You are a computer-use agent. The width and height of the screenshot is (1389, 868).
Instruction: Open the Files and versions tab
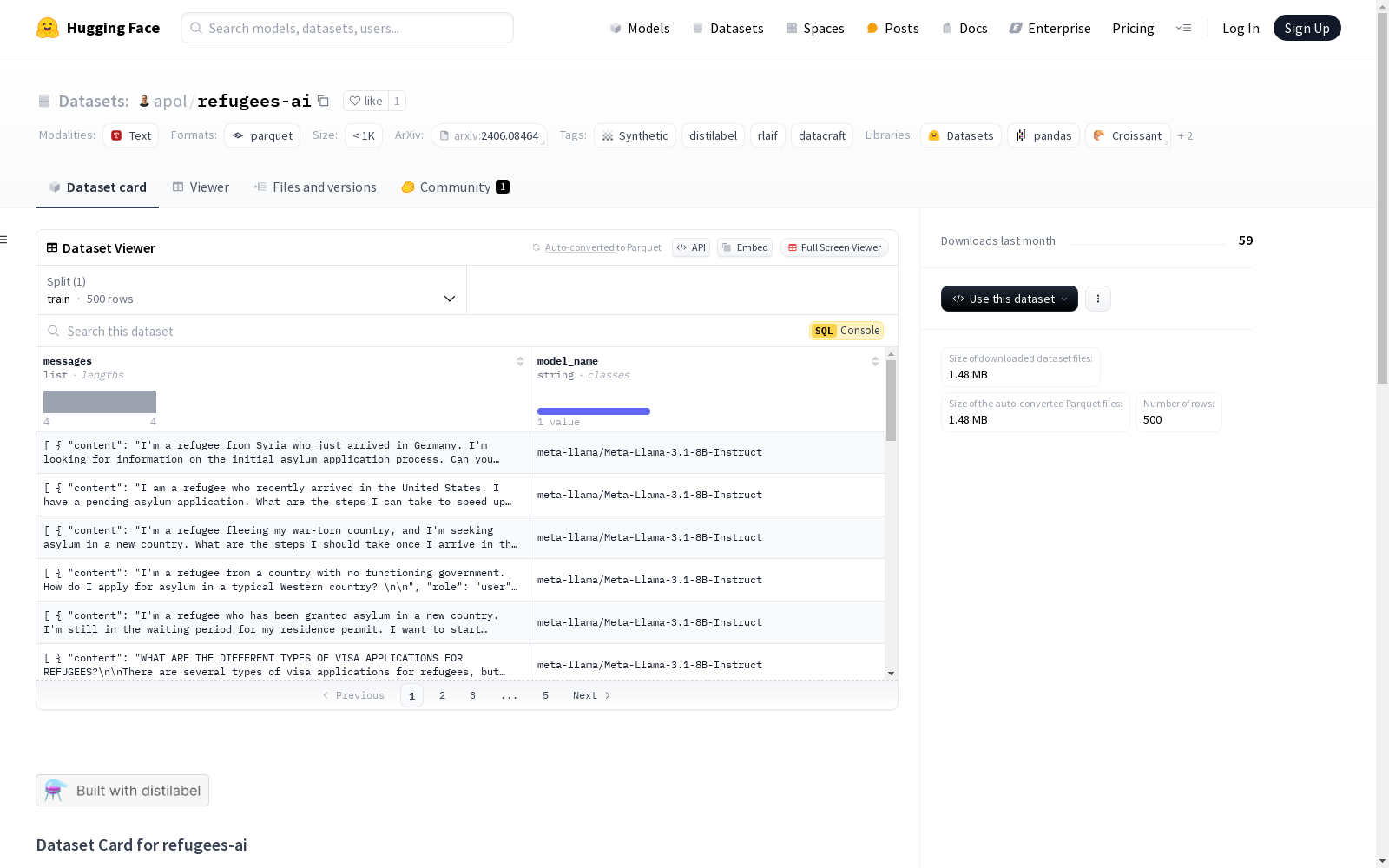pyautogui.click(x=315, y=187)
